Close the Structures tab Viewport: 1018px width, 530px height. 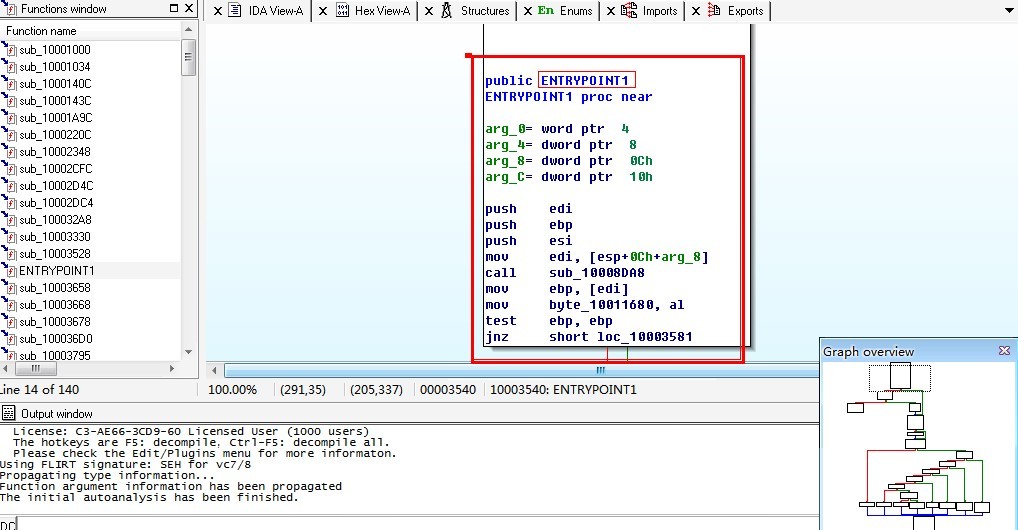click(428, 11)
